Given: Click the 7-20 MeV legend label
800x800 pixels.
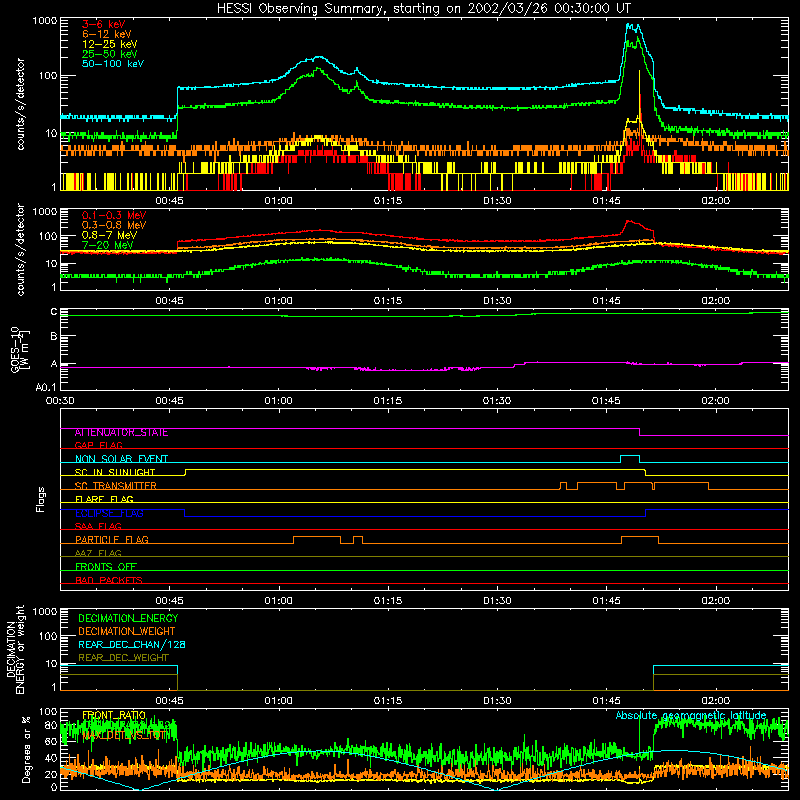Looking at the screenshot, I should point(107,245).
